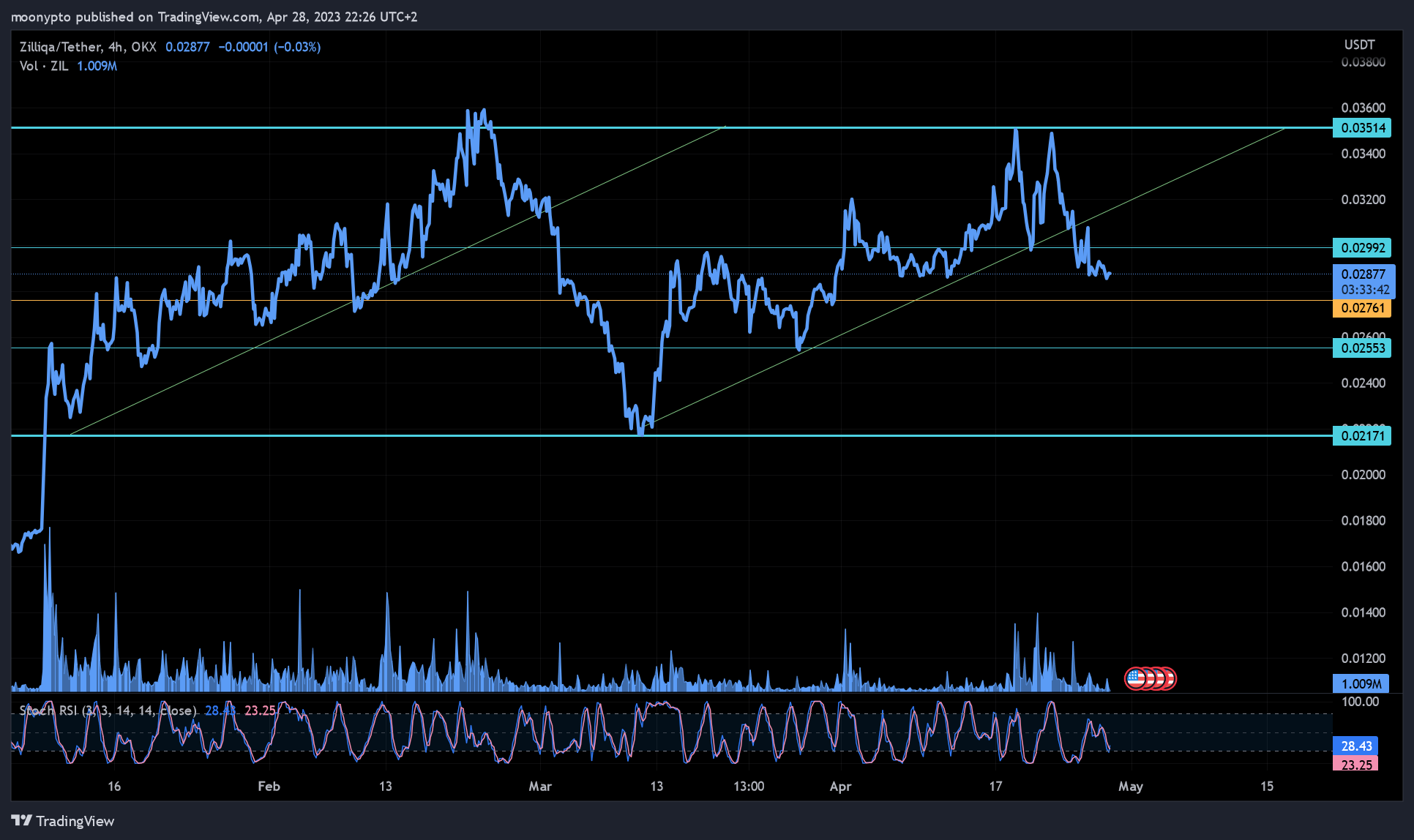Viewport: 1414px width, 840px height.
Task: Select the 0.02553 price line label
Action: click(x=1362, y=348)
